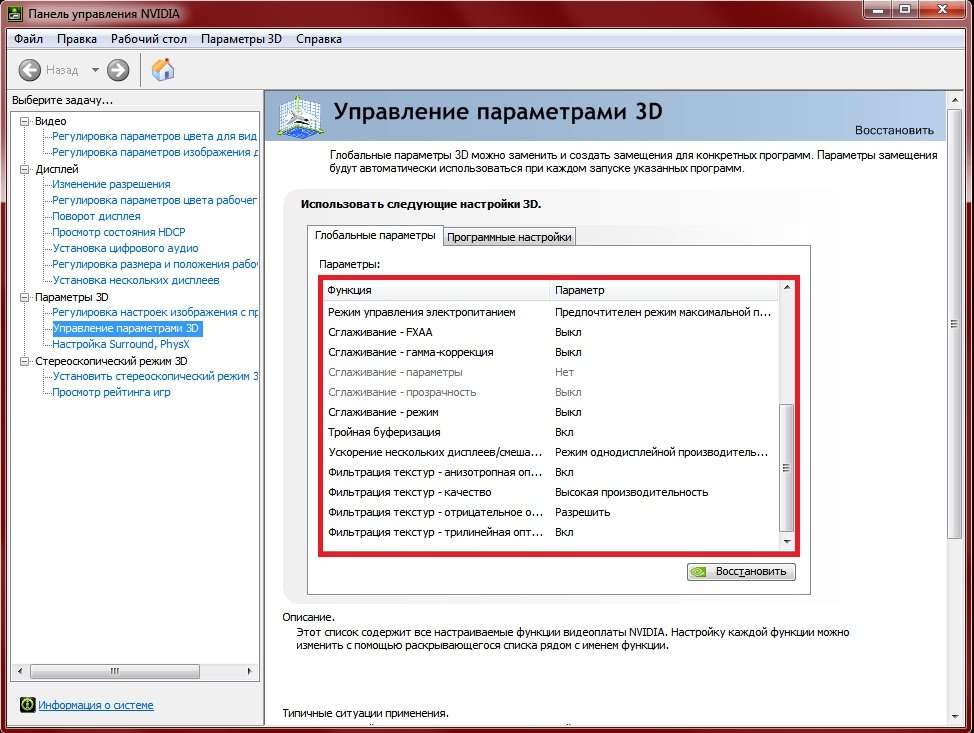Click the task tree horizontal scrollbar thumb
The image size is (974, 733).
pyautogui.click(x=115, y=672)
